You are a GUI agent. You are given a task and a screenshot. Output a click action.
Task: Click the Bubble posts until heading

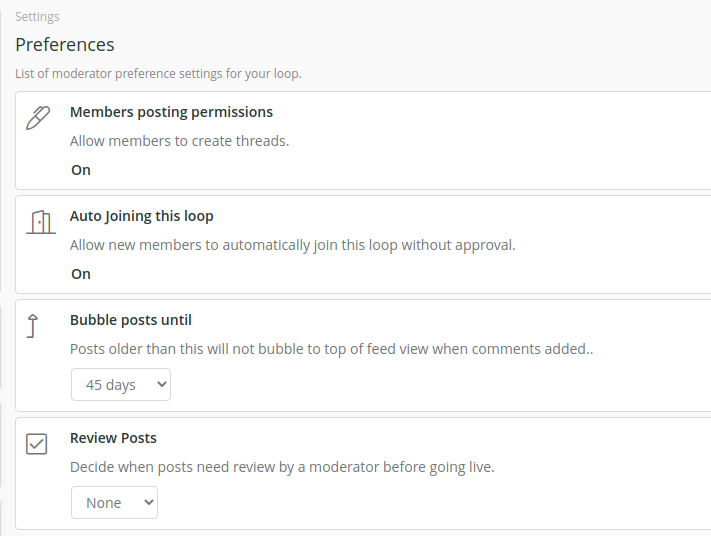coord(131,320)
